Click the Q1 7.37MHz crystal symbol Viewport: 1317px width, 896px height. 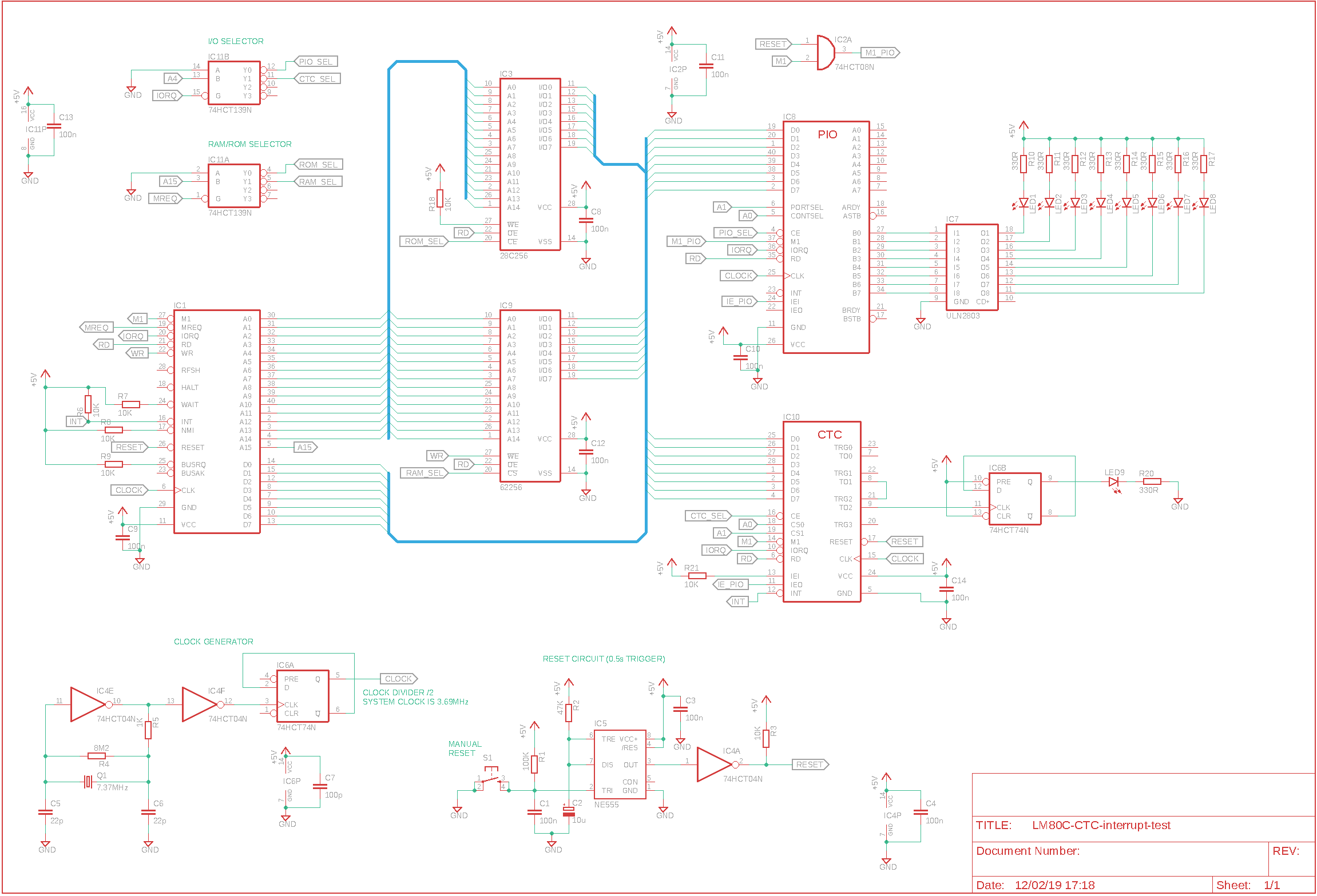[88, 782]
